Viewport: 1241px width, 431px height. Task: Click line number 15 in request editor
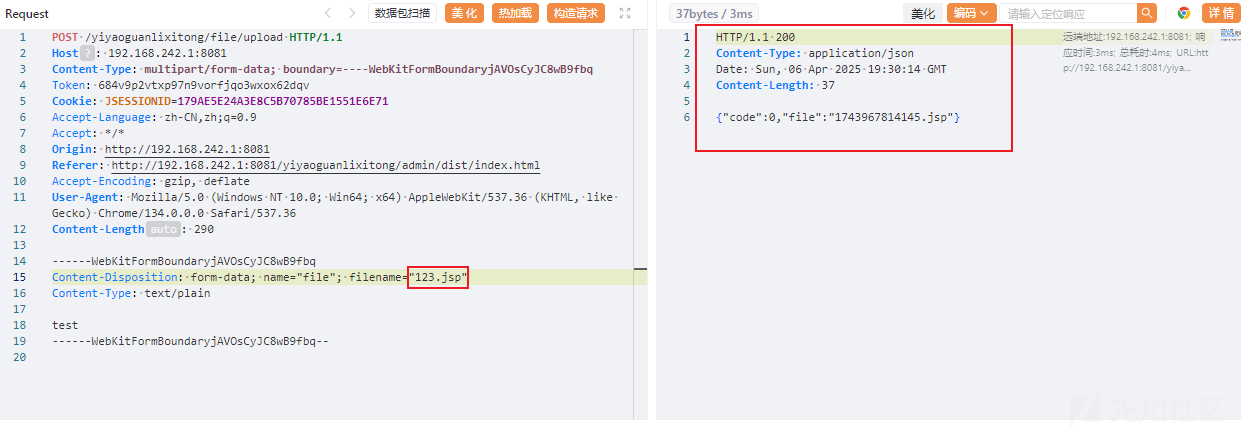21,277
